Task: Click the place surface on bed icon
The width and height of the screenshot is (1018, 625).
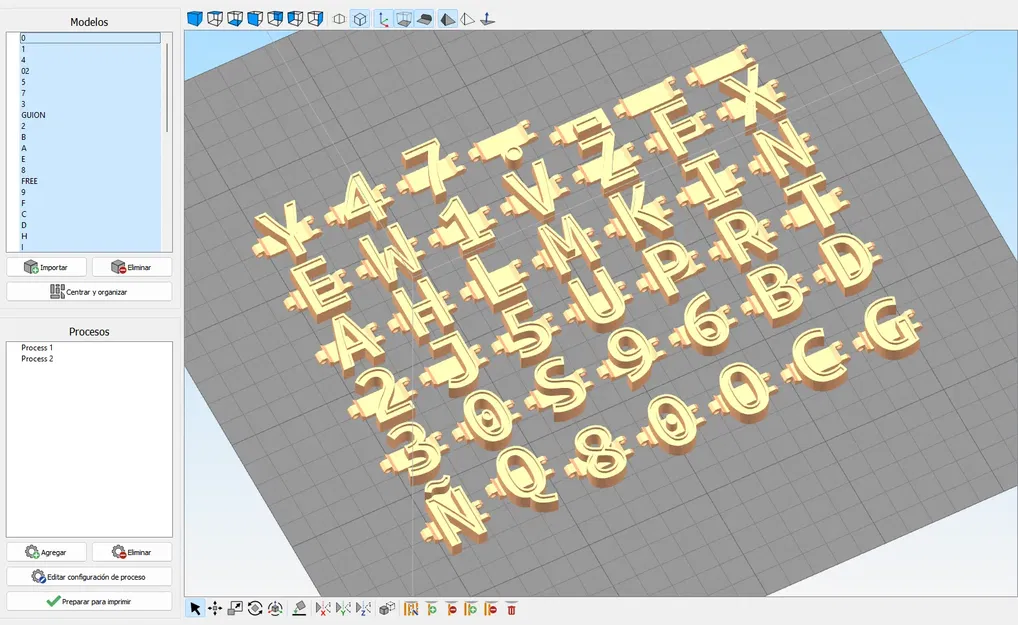Action: [299, 609]
